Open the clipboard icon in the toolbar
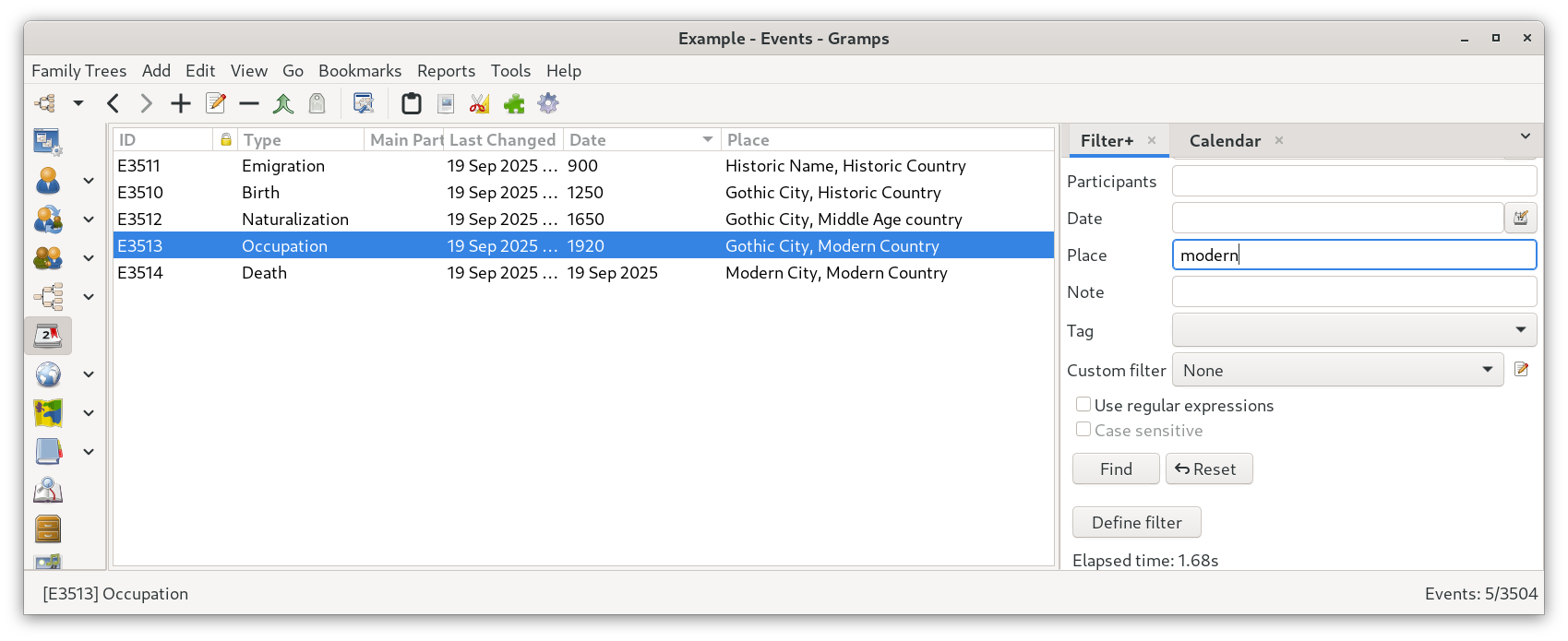 (412, 103)
